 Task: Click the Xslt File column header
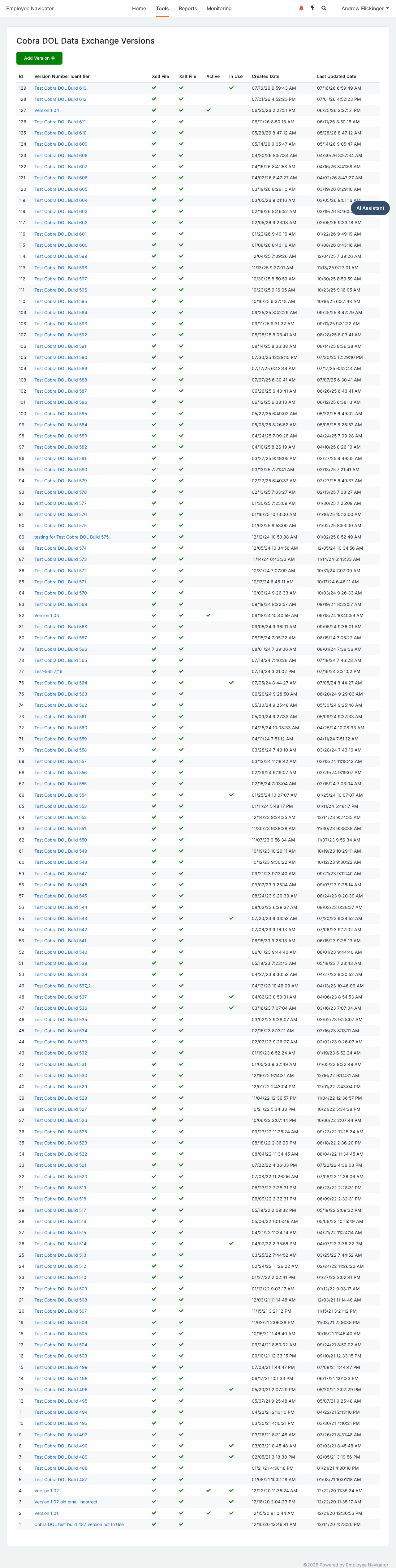pos(188,77)
